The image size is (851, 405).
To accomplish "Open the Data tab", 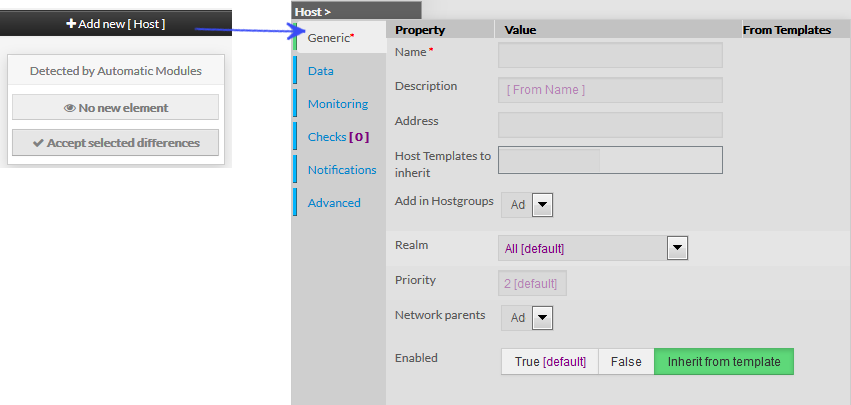I will (x=321, y=71).
